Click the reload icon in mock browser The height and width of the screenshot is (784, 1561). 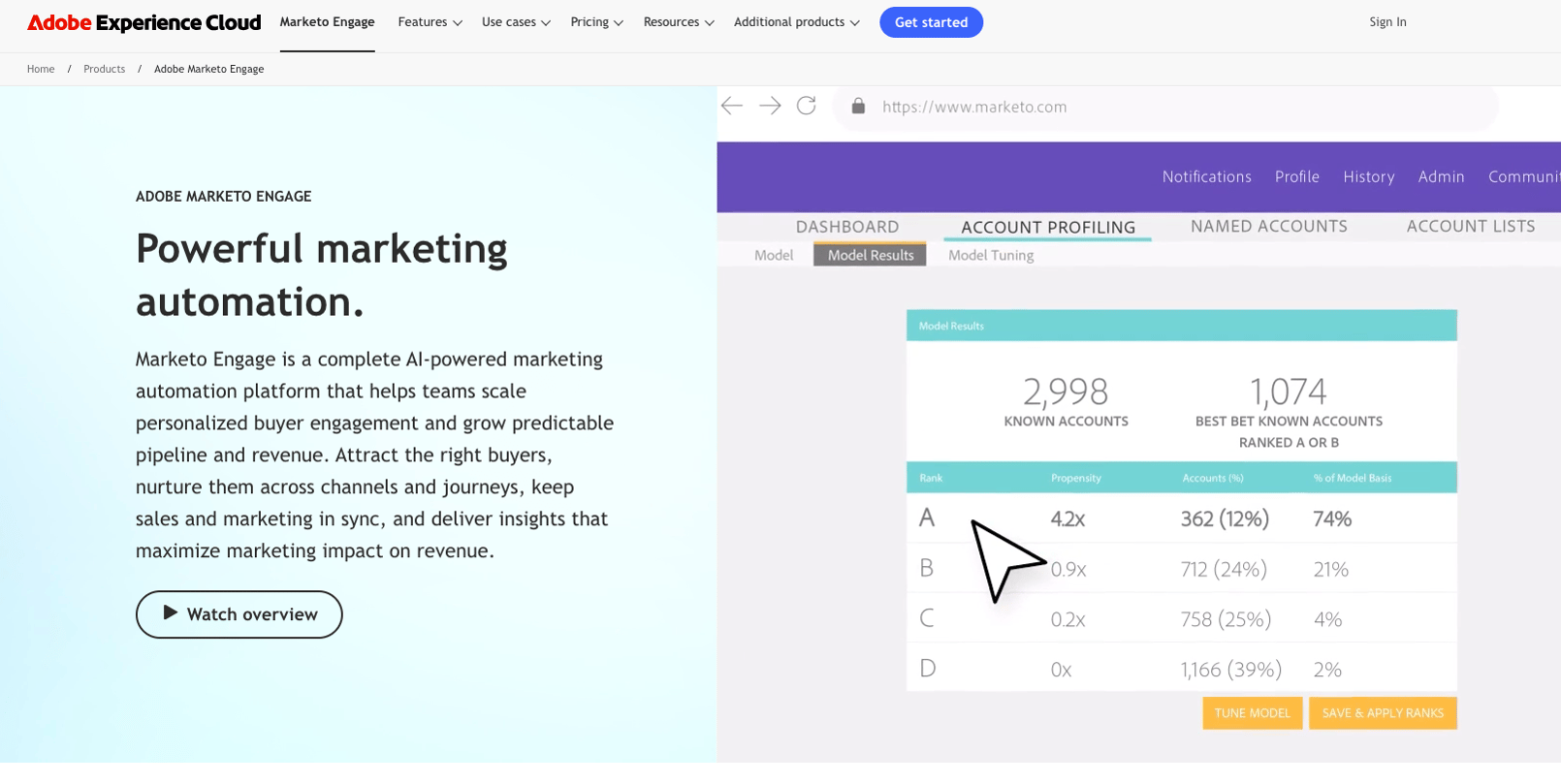(x=807, y=106)
